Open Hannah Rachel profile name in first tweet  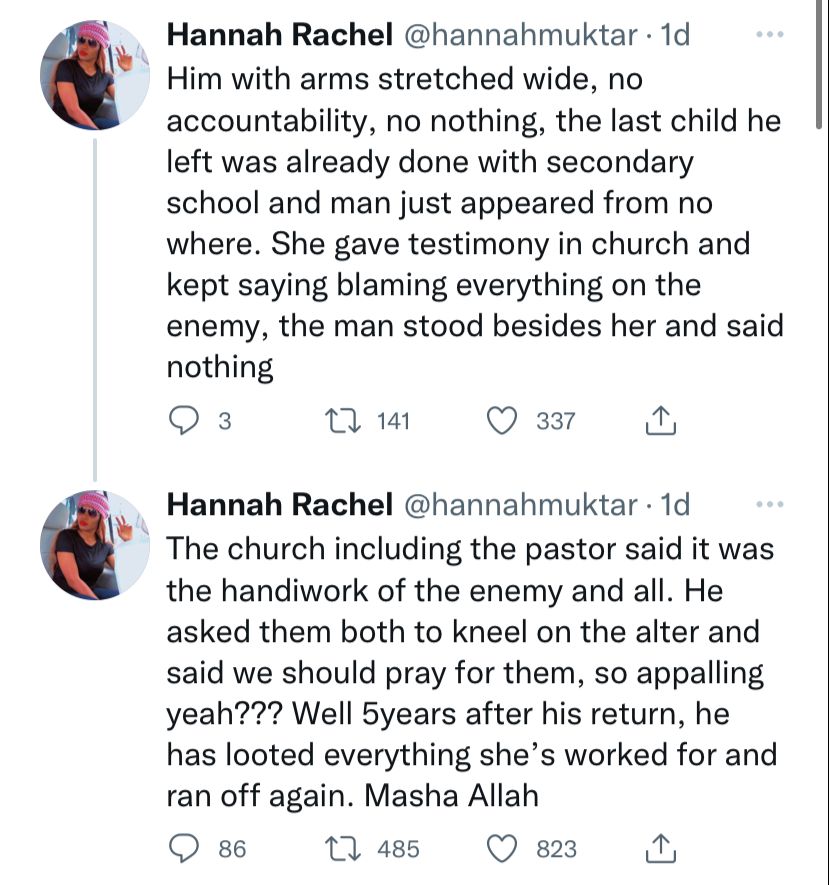[278, 35]
